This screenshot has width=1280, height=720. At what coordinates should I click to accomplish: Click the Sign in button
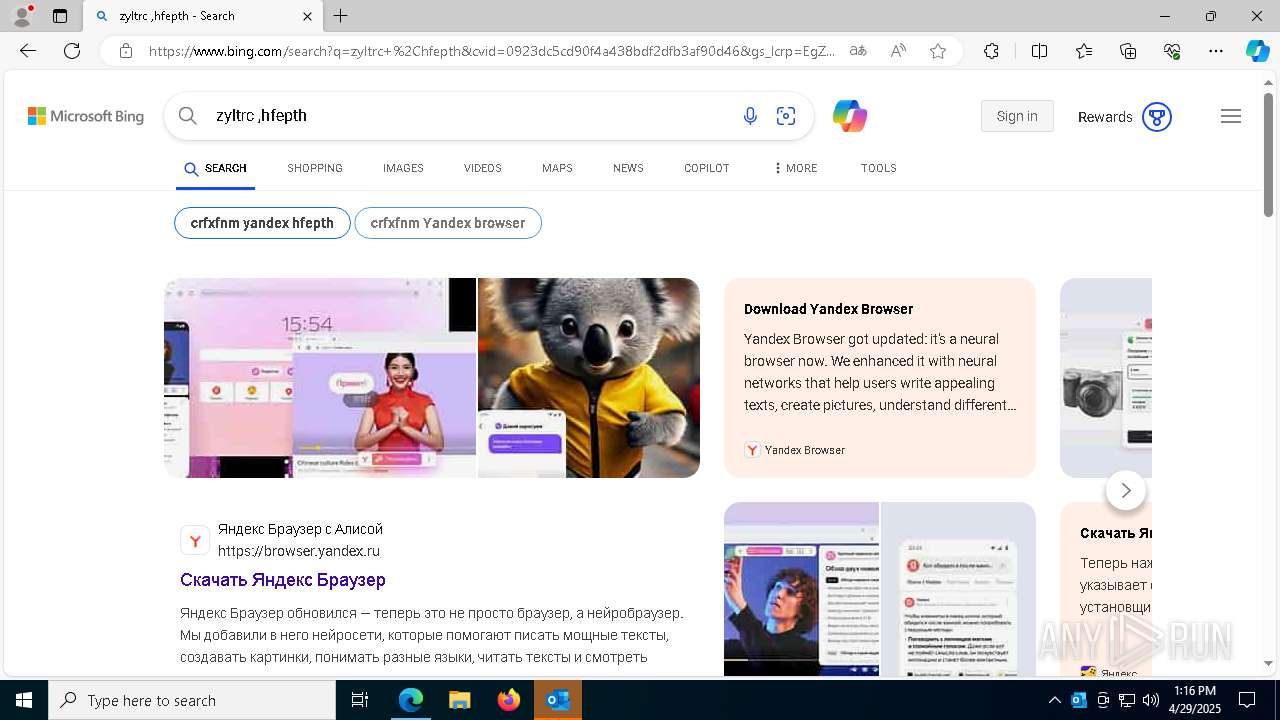point(1017,116)
